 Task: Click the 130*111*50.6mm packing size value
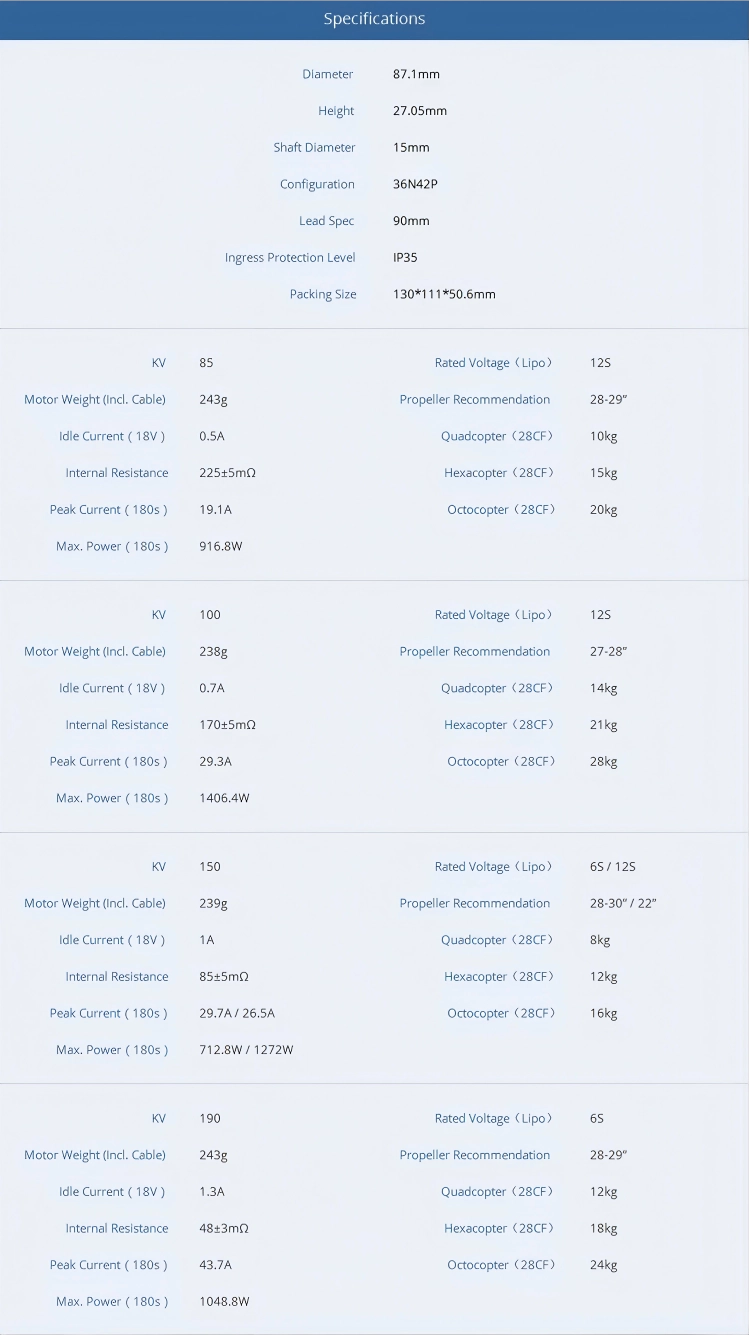click(x=444, y=294)
